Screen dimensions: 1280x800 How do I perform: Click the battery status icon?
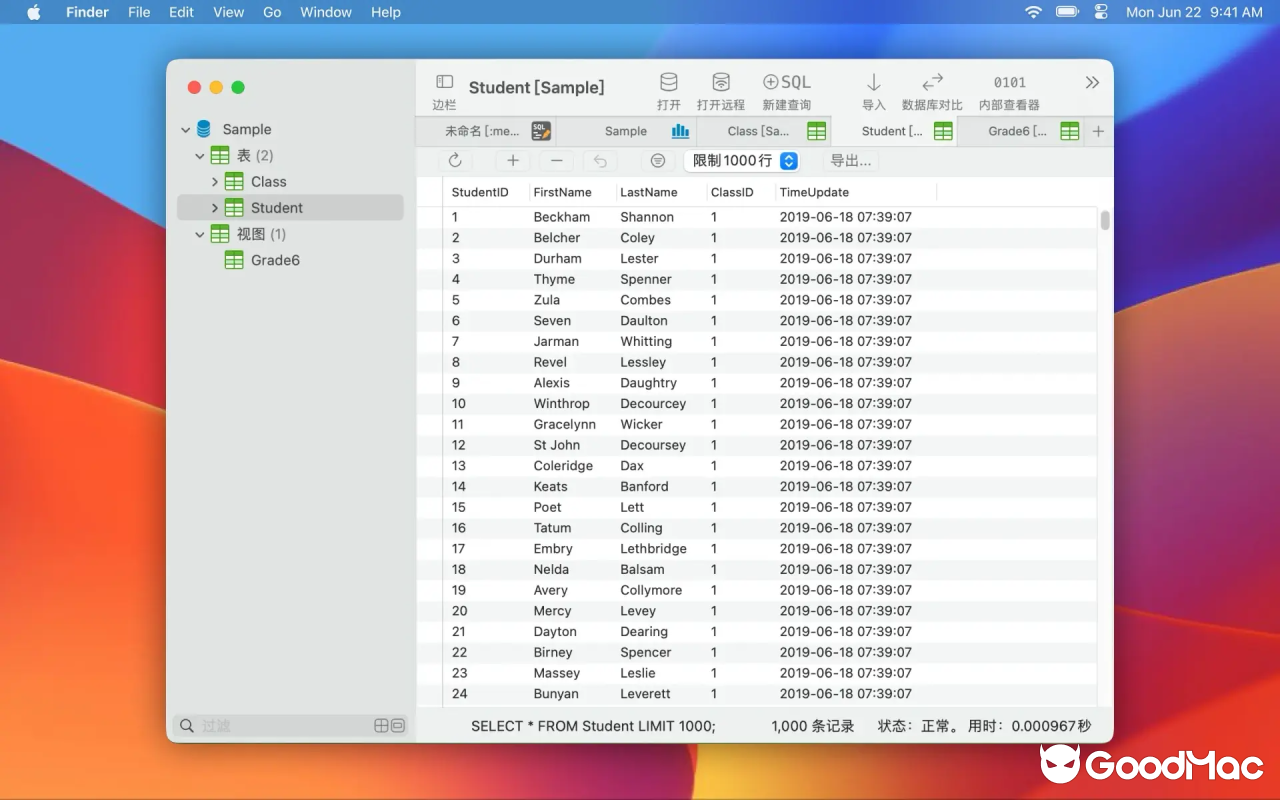[x=1067, y=12]
